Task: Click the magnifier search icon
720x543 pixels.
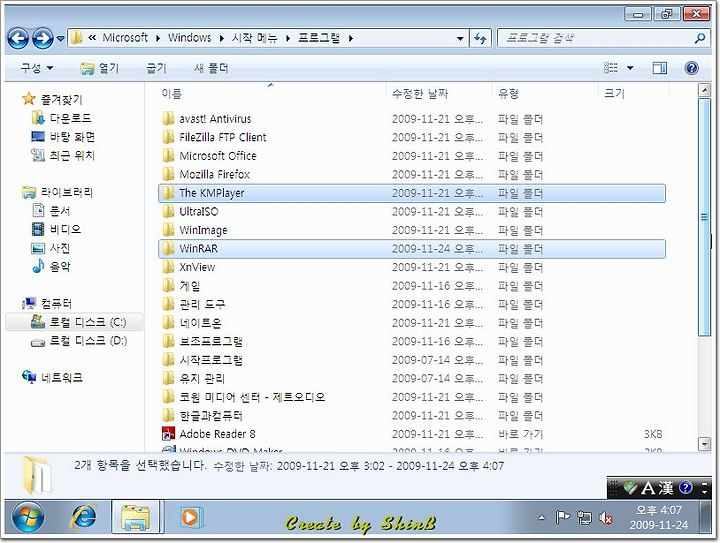Action: [x=700, y=38]
